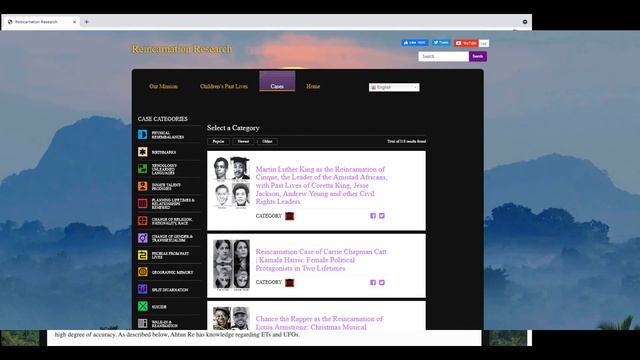Open Children's Past Lives menu item

click(224, 87)
